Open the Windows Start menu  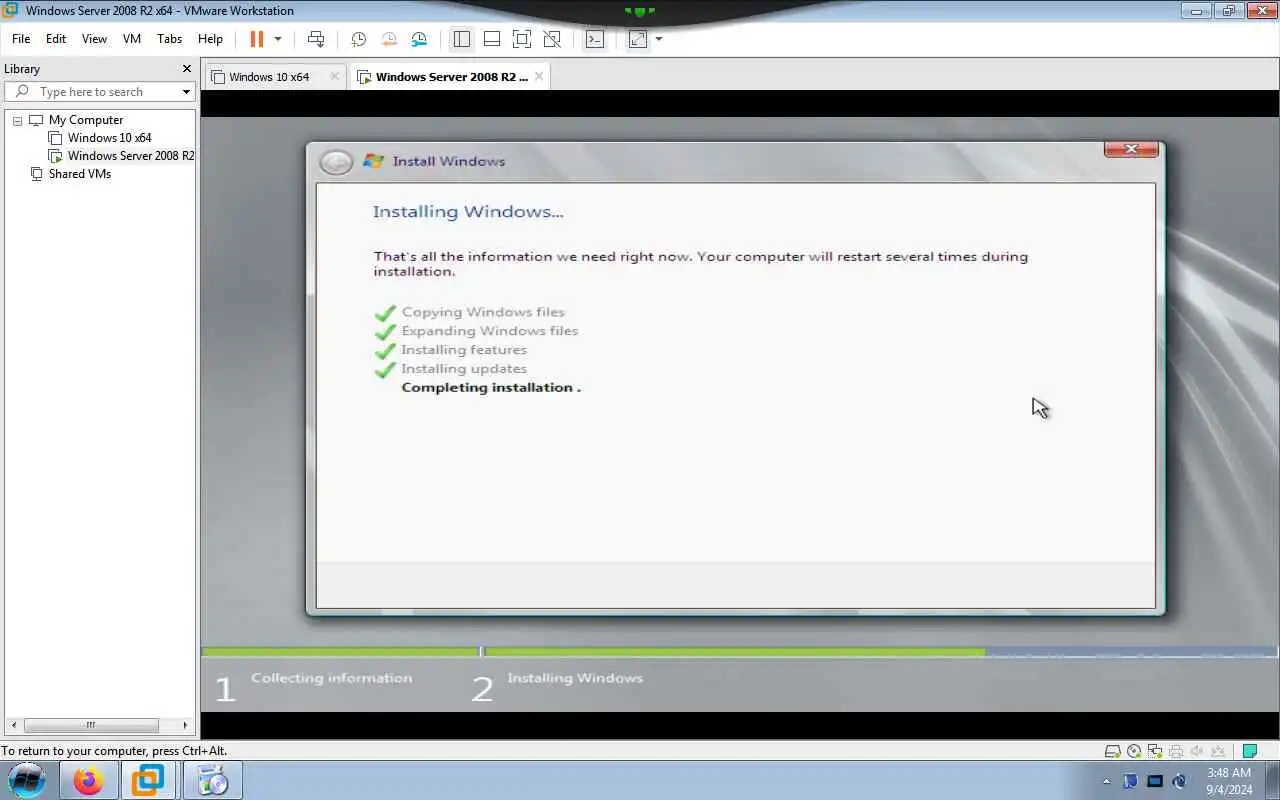tap(27, 780)
